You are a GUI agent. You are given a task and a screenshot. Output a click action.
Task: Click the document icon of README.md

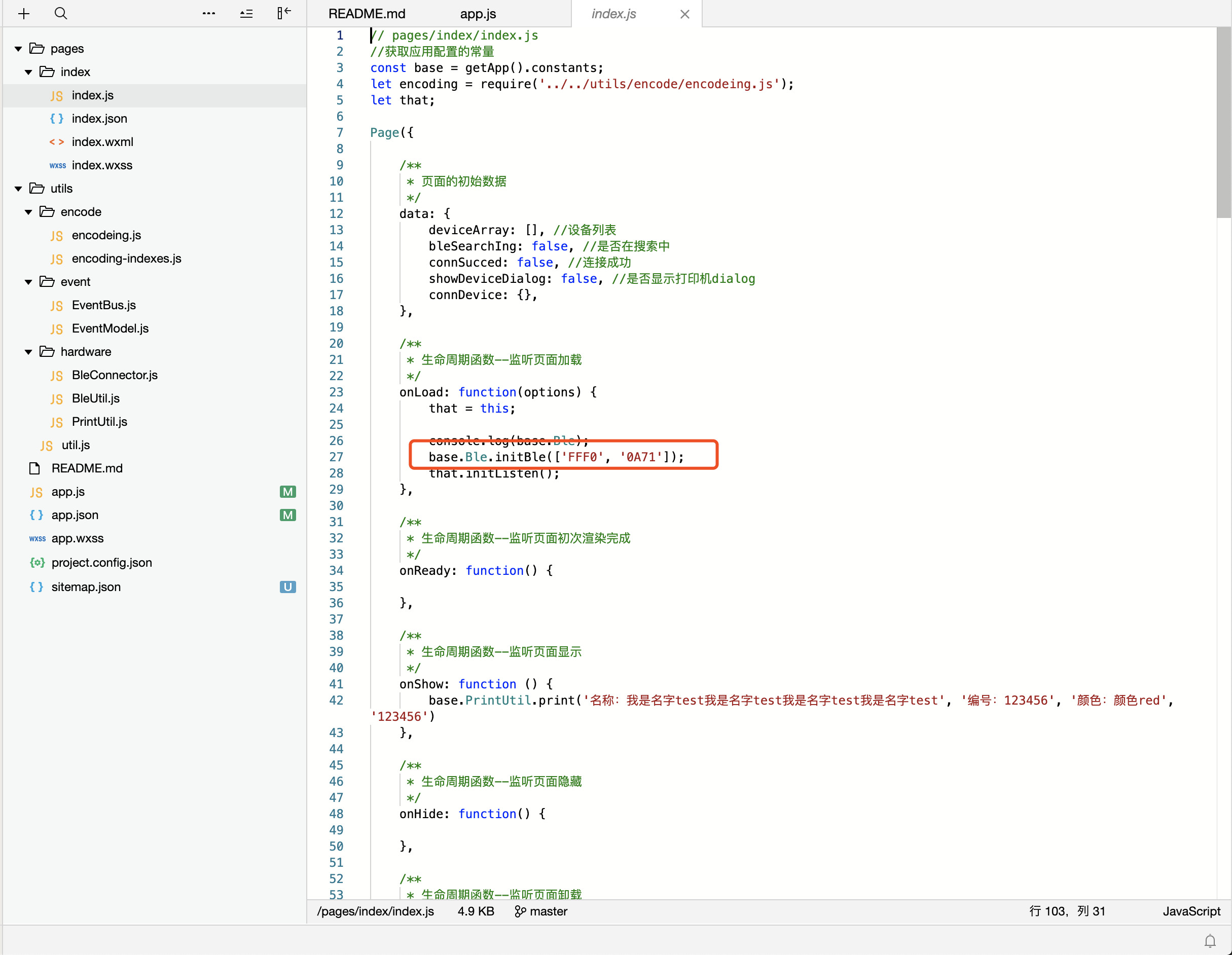(34, 468)
